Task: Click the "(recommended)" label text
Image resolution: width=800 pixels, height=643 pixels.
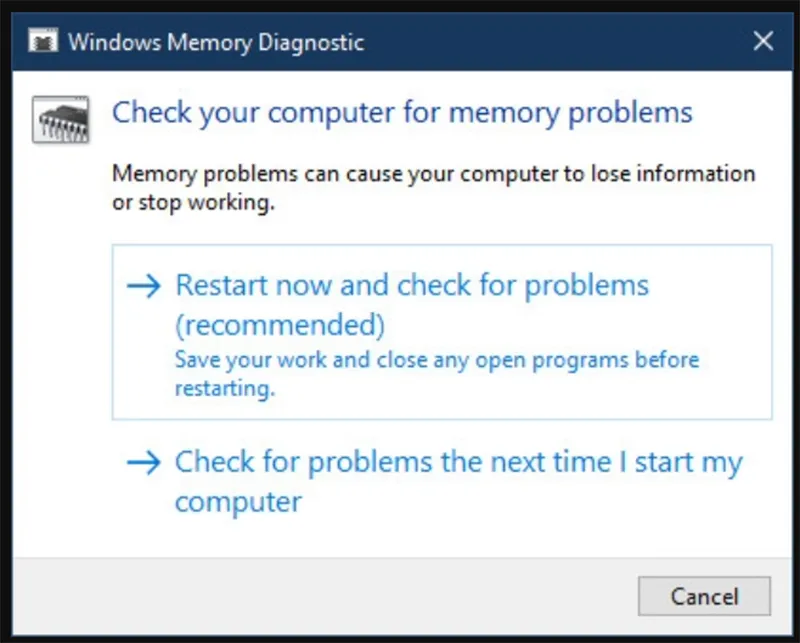Action: point(280,325)
